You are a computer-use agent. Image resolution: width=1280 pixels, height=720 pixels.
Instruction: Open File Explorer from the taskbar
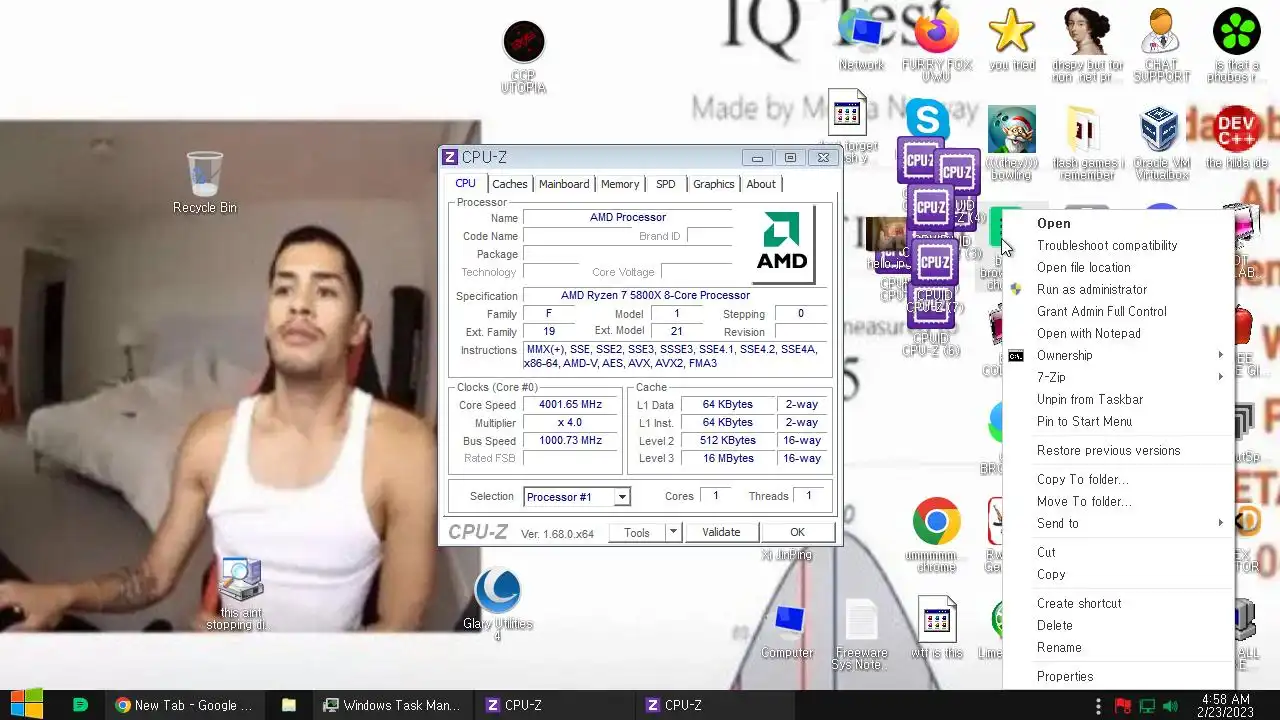tap(288, 705)
